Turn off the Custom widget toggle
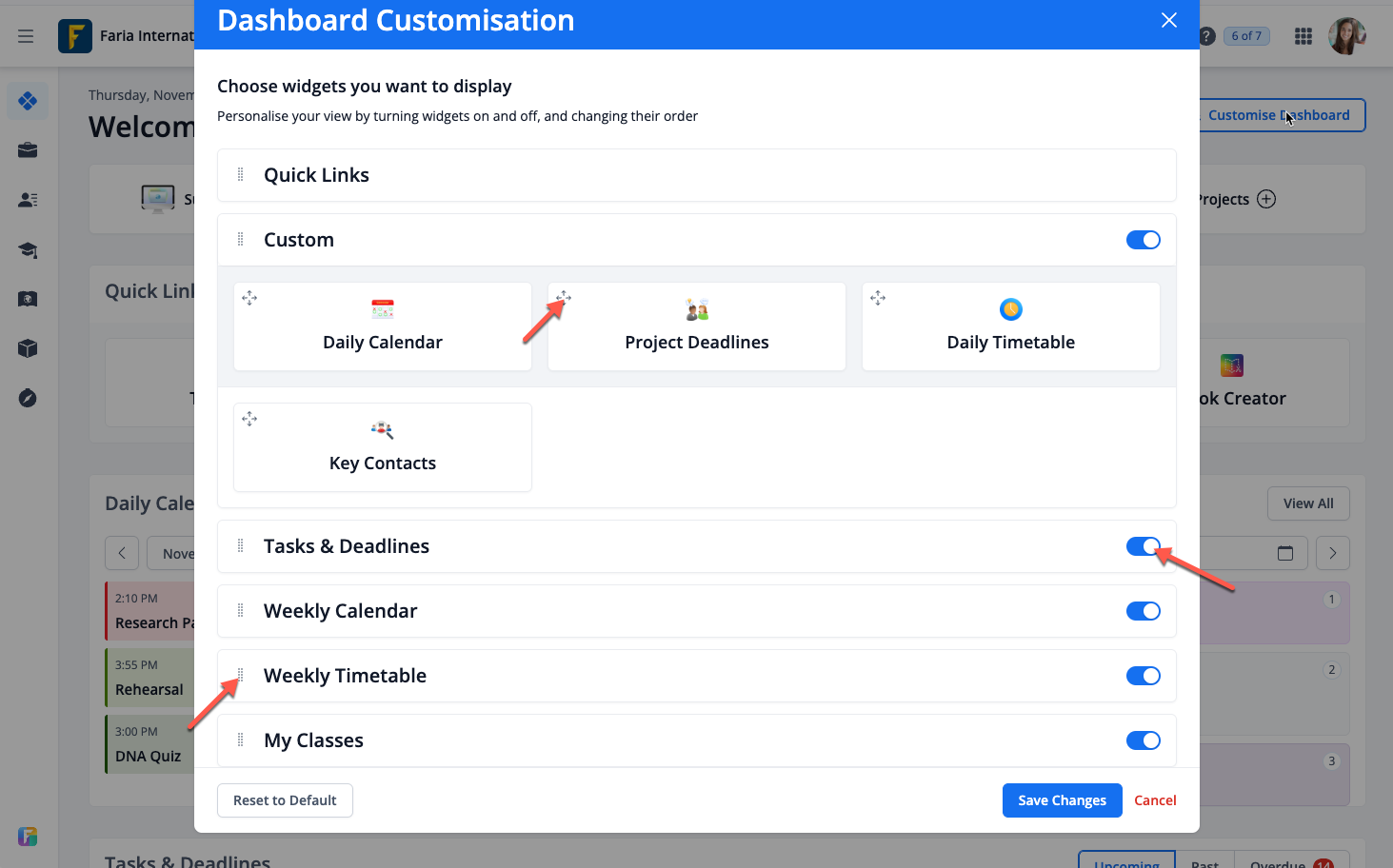Viewport: 1393px width, 868px height. [1143, 240]
